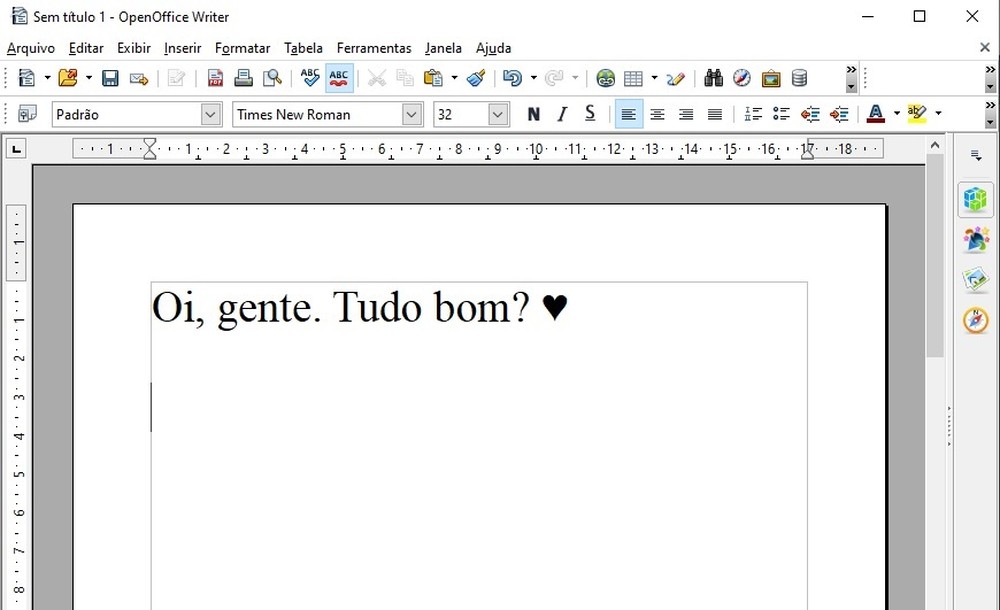Screen dimensions: 1000x610
Task: Open the Find and Replace dialog
Action: click(x=713, y=77)
